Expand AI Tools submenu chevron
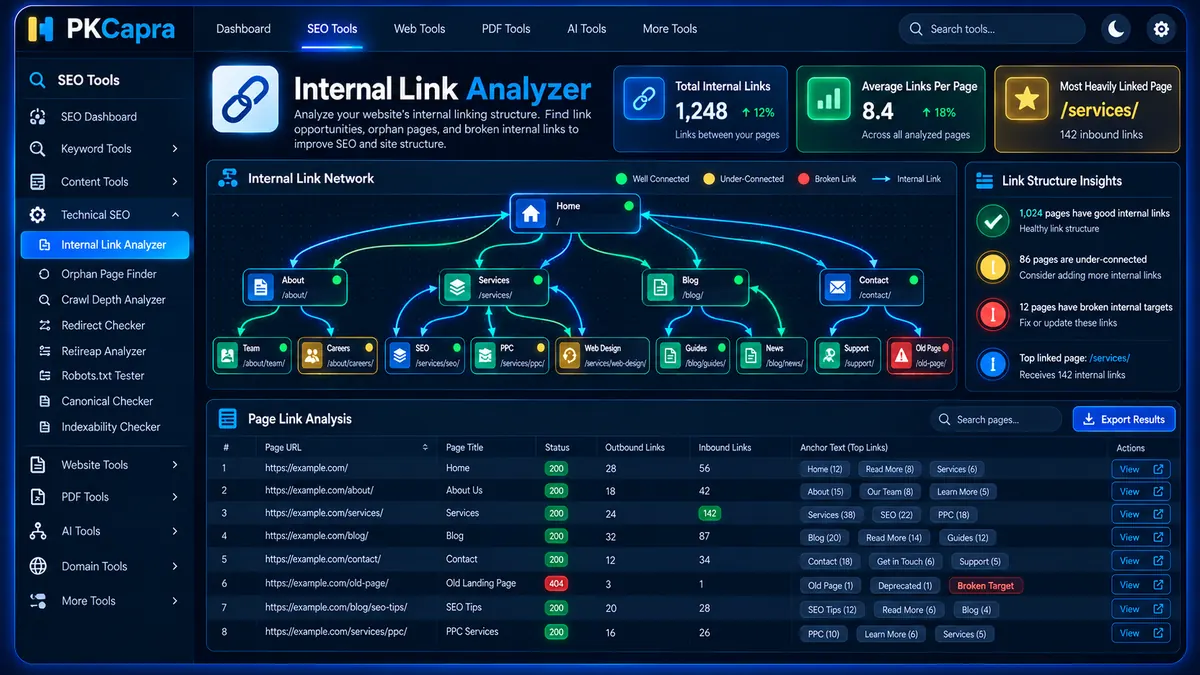 [175, 531]
